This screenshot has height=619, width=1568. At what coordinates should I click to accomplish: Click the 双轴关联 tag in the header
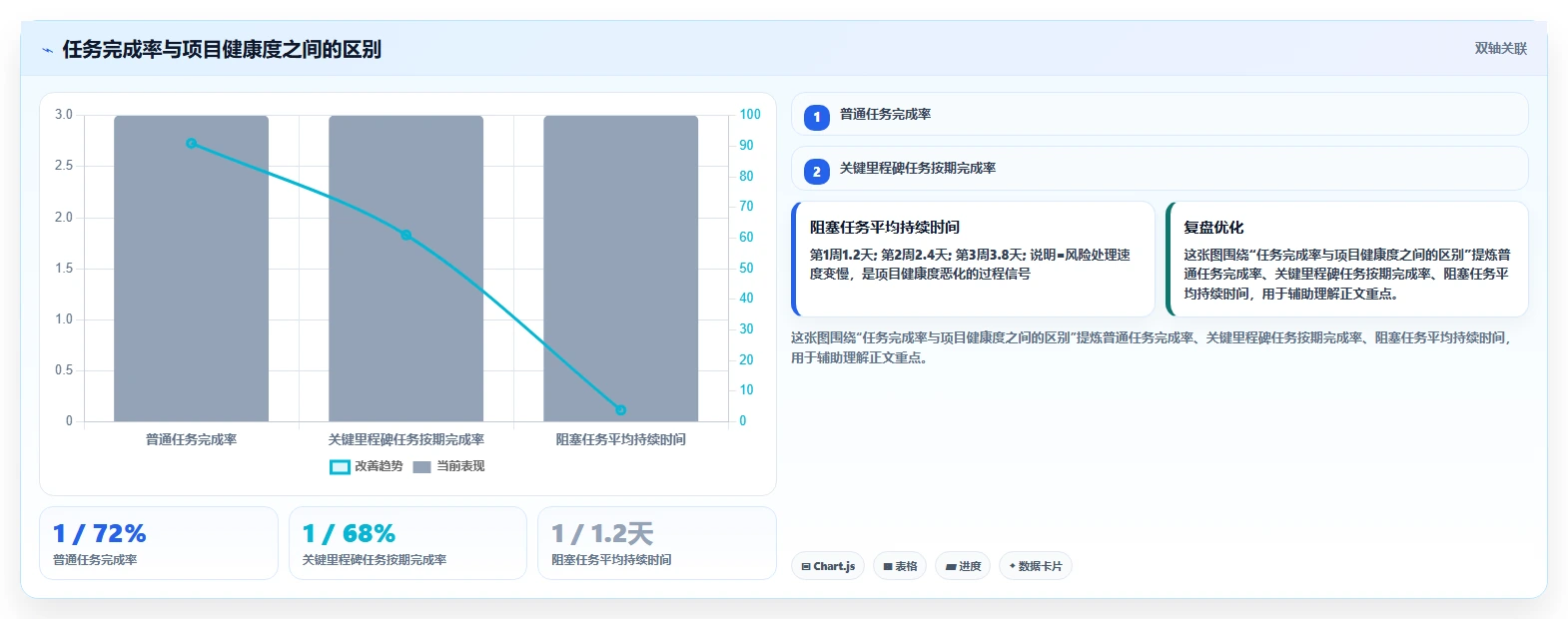point(1501,48)
